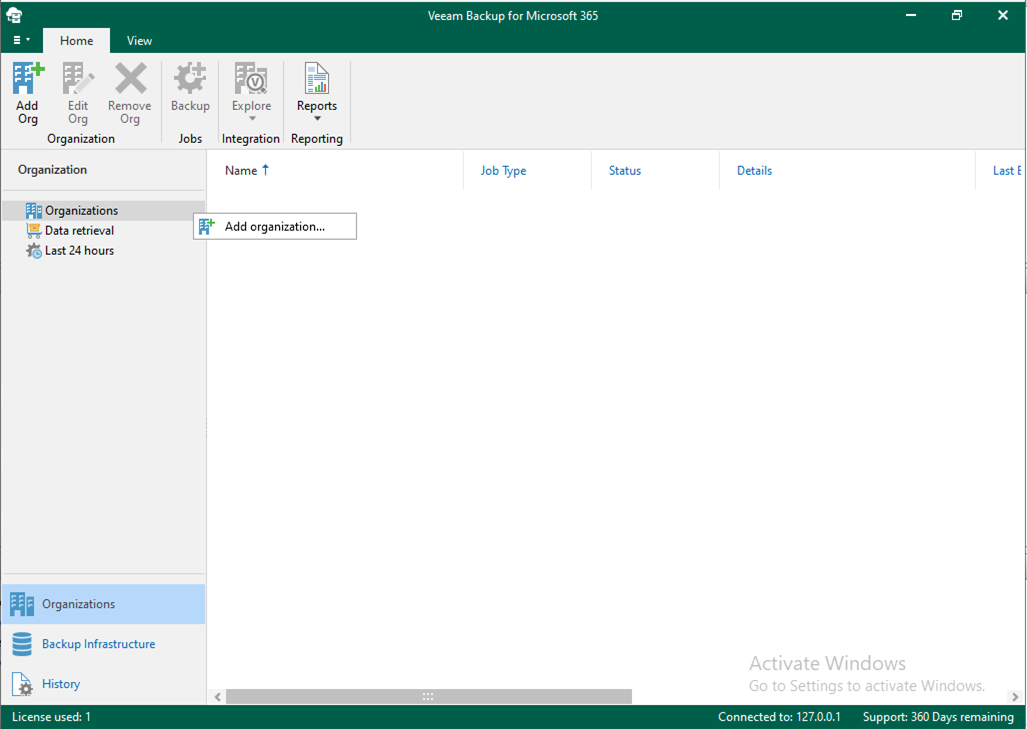Click the Organization pane header text

click(52, 170)
